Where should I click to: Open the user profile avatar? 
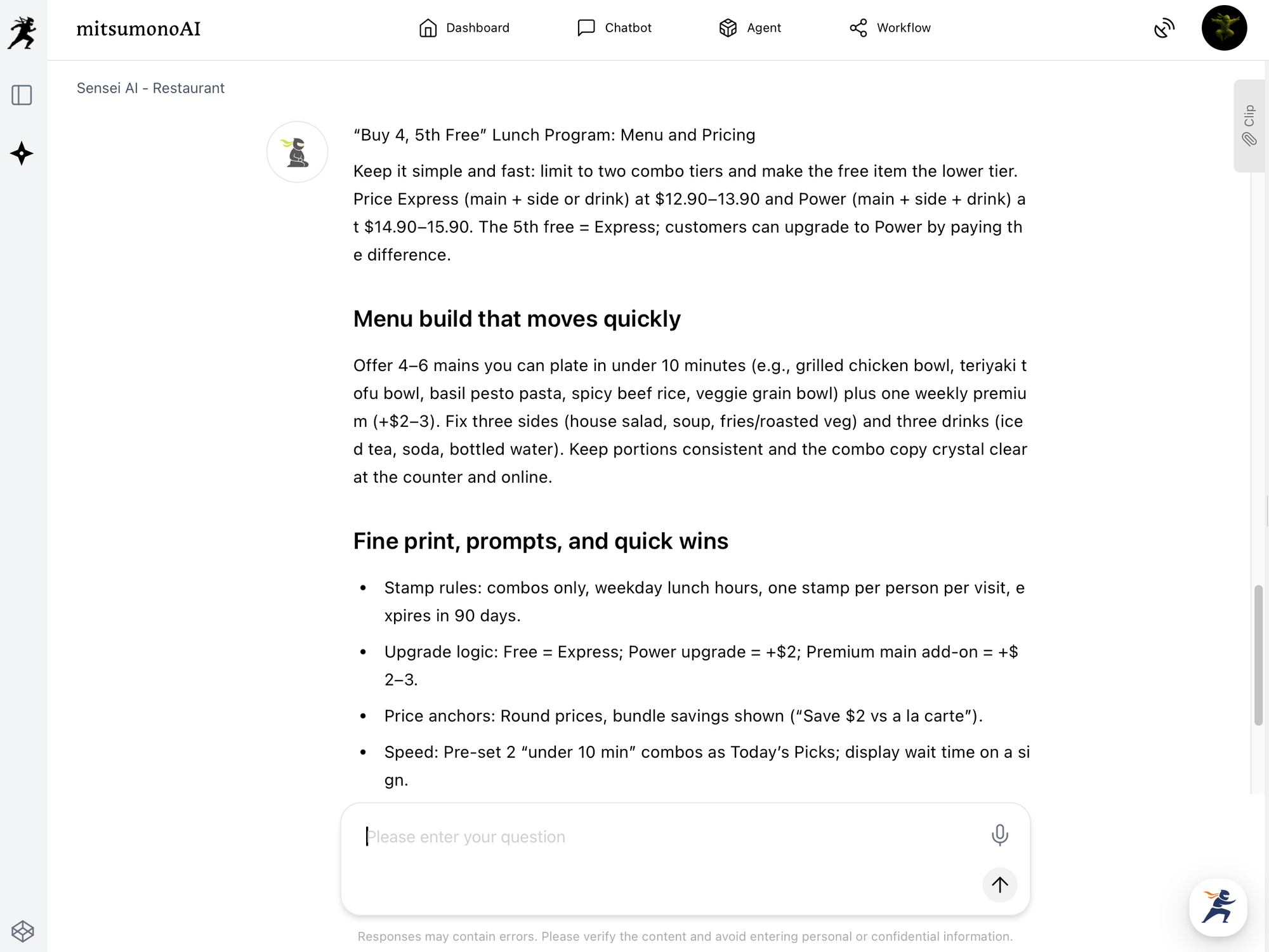pos(1224,28)
